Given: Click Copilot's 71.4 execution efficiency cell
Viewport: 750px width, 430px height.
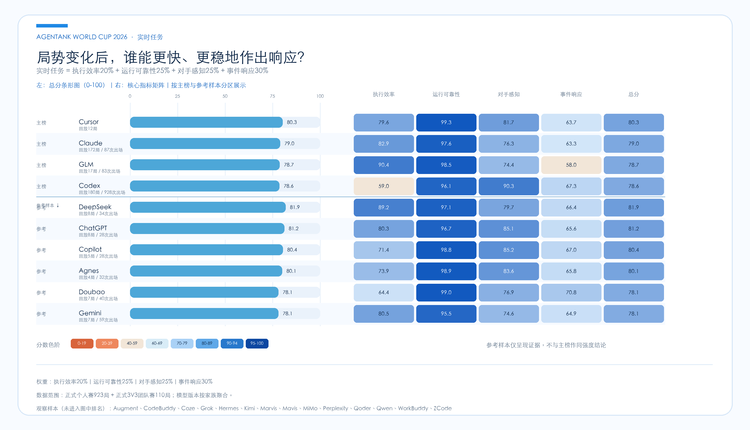Looking at the screenshot, I should click(384, 250).
